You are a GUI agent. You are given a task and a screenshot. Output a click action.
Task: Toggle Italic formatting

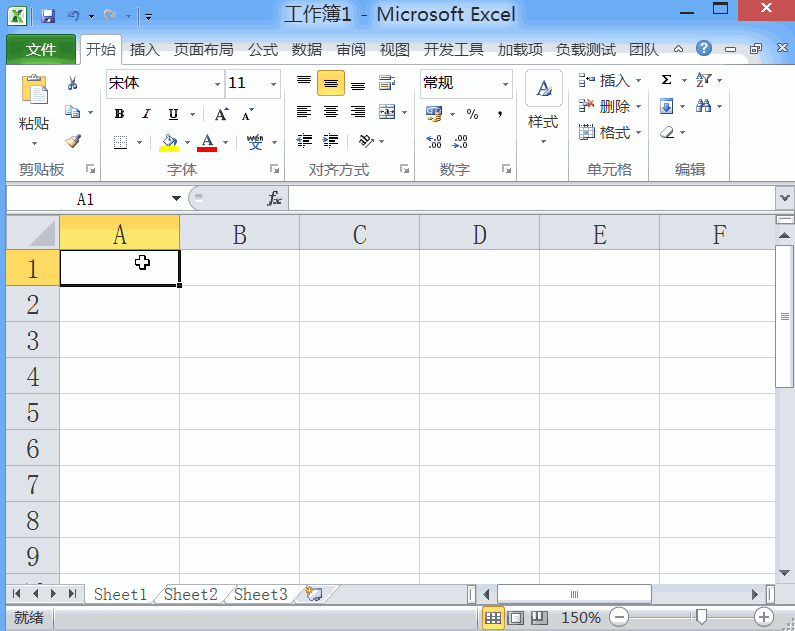pos(147,114)
